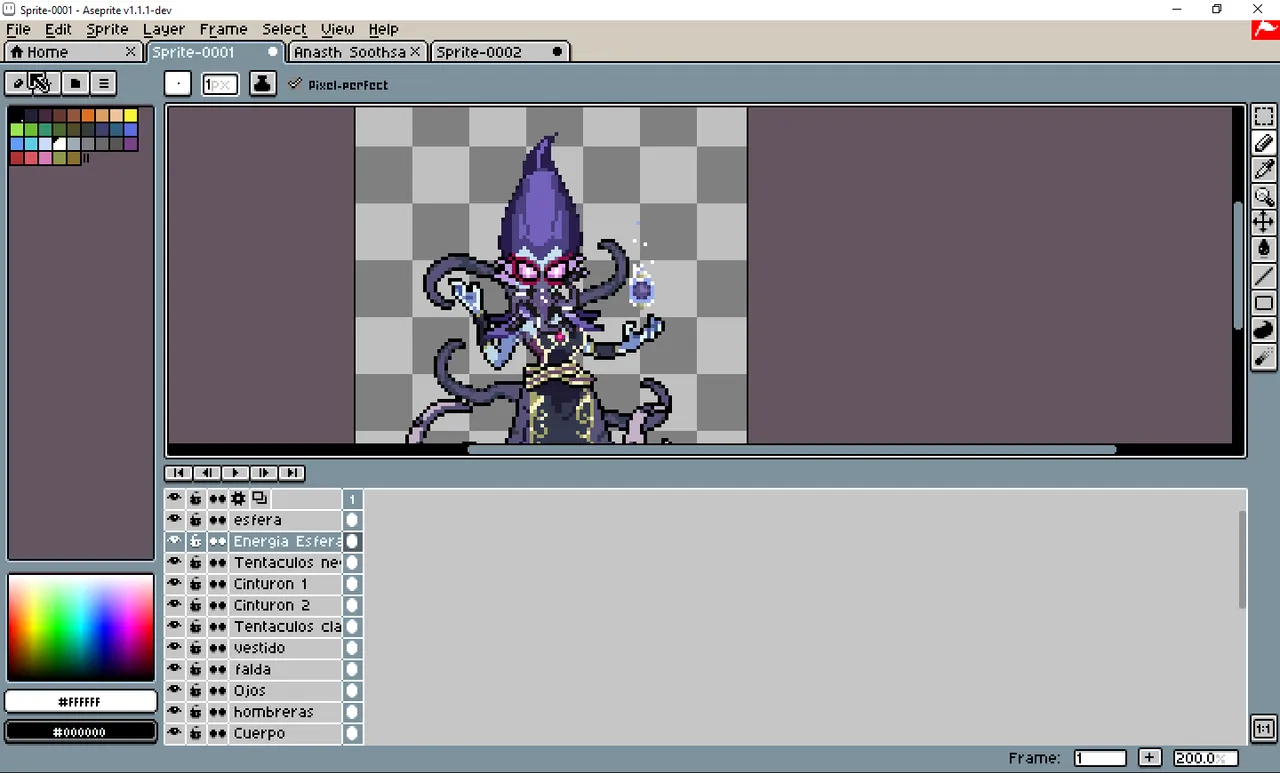
Task: Select the cel of layer esfera
Action: pyautogui.click(x=352, y=520)
